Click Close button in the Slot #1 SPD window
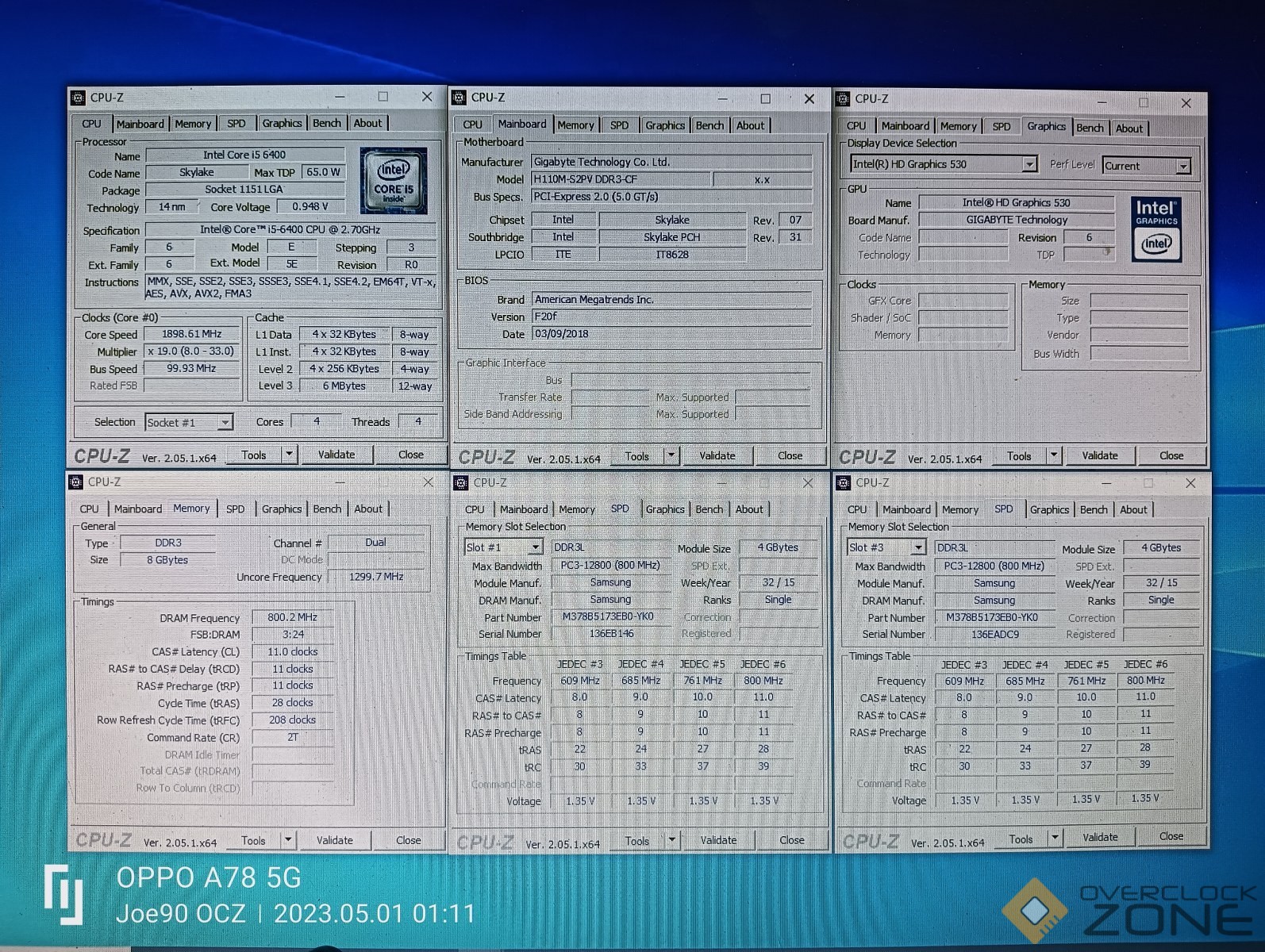1265x952 pixels. pyautogui.click(x=791, y=840)
